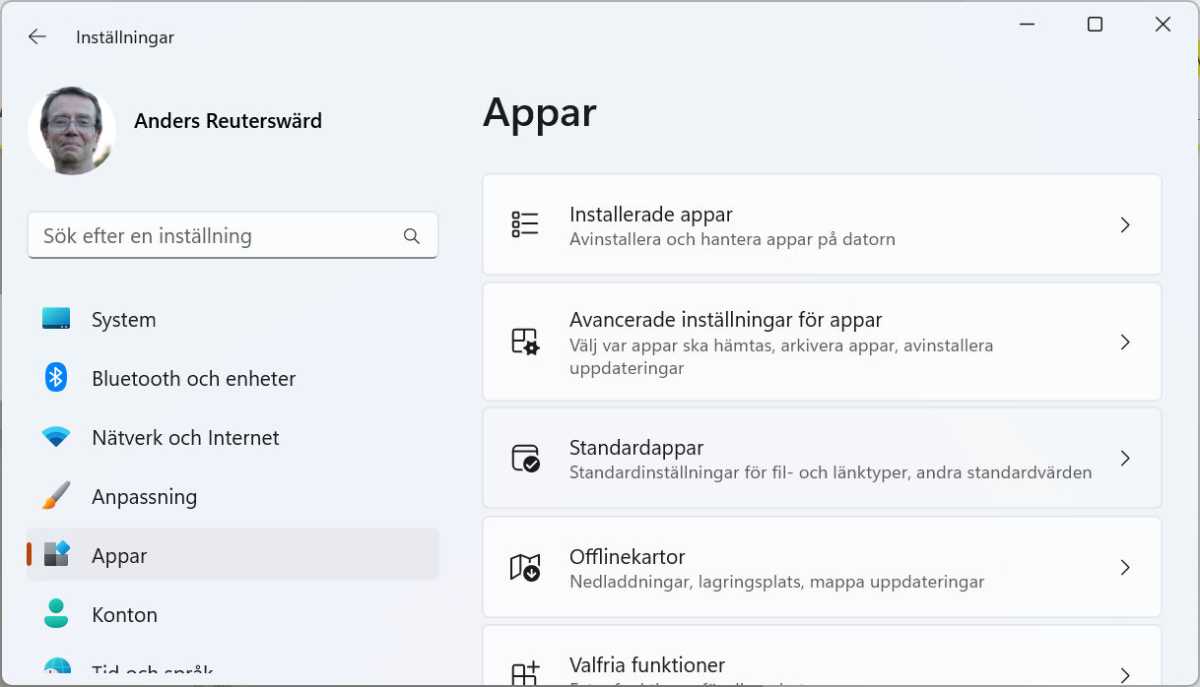Viewport: 1200px width, 687px height.
Task: Expand Installerade appar chevron
Action: [1125, 225]
